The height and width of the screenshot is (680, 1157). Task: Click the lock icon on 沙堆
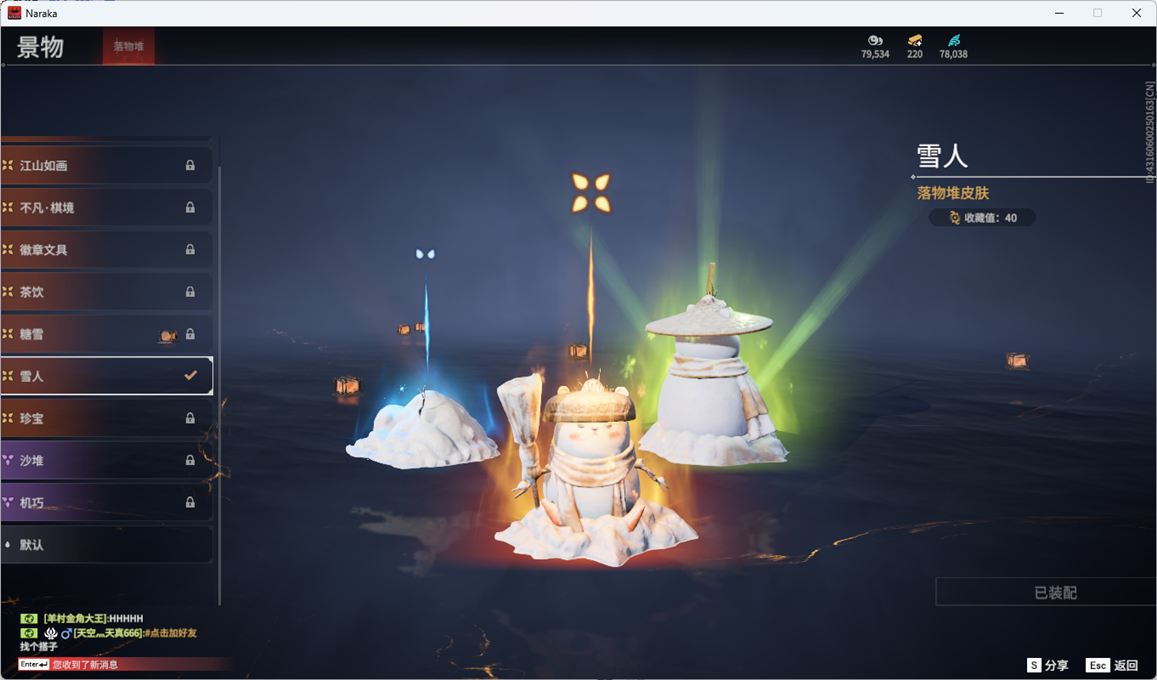[190, 459]
